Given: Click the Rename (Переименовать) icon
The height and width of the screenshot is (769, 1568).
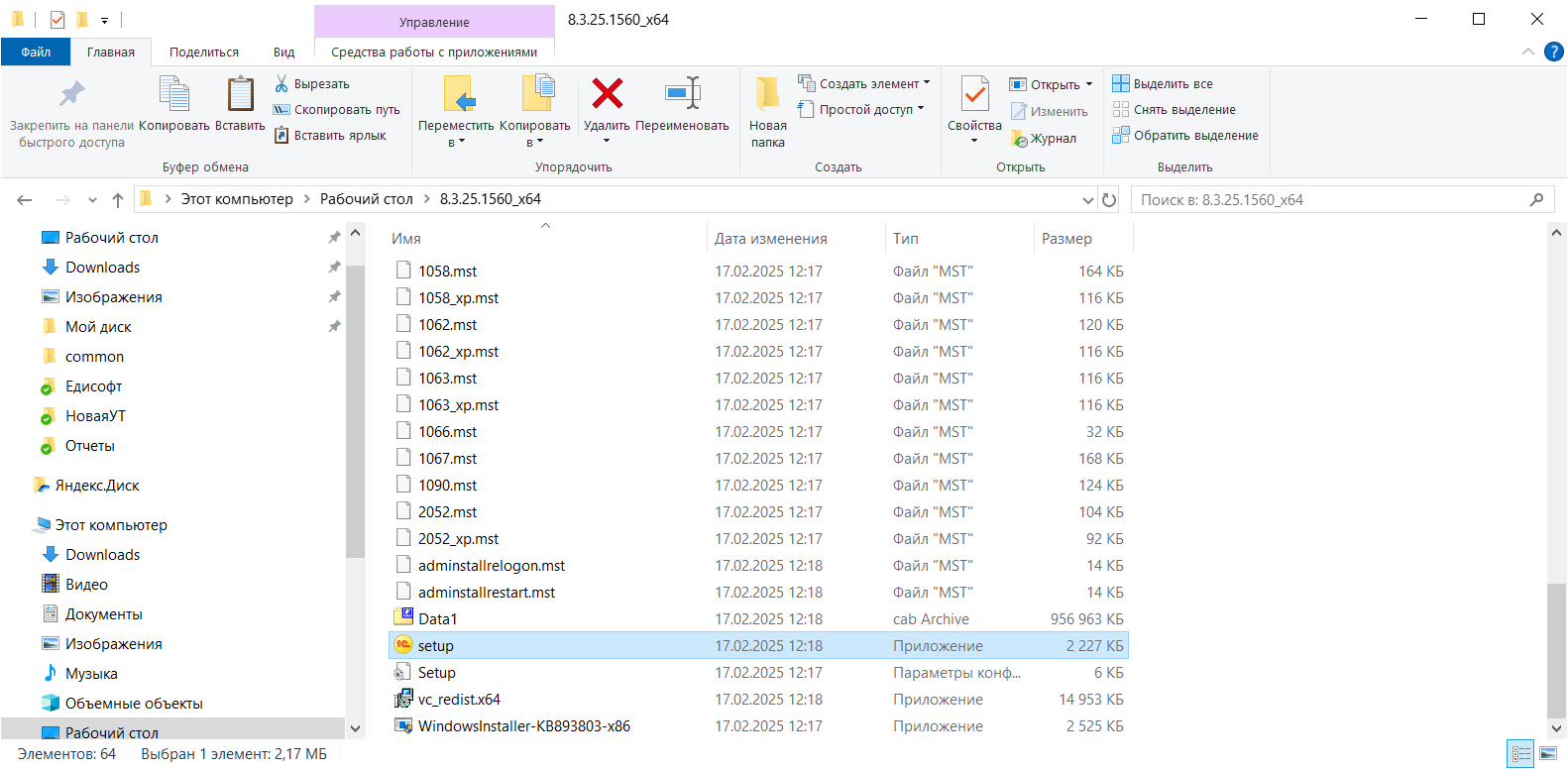Looking at the screenshot, I should point(683,94).
